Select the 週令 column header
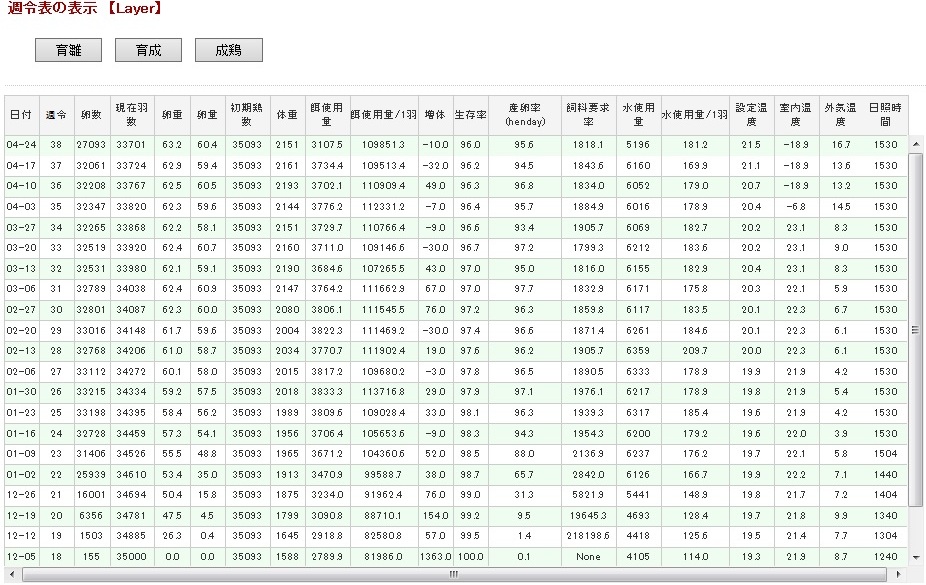926x585 pixels. pyautogui.click(x=58, y=115)
